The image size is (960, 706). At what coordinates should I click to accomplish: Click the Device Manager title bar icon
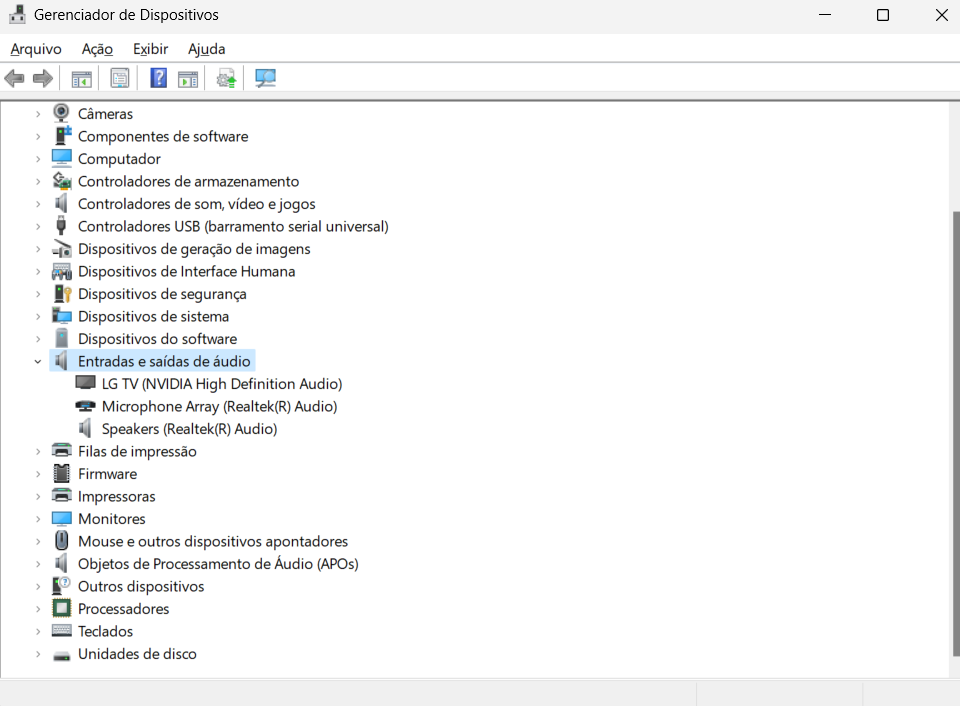tap(17, 14)
